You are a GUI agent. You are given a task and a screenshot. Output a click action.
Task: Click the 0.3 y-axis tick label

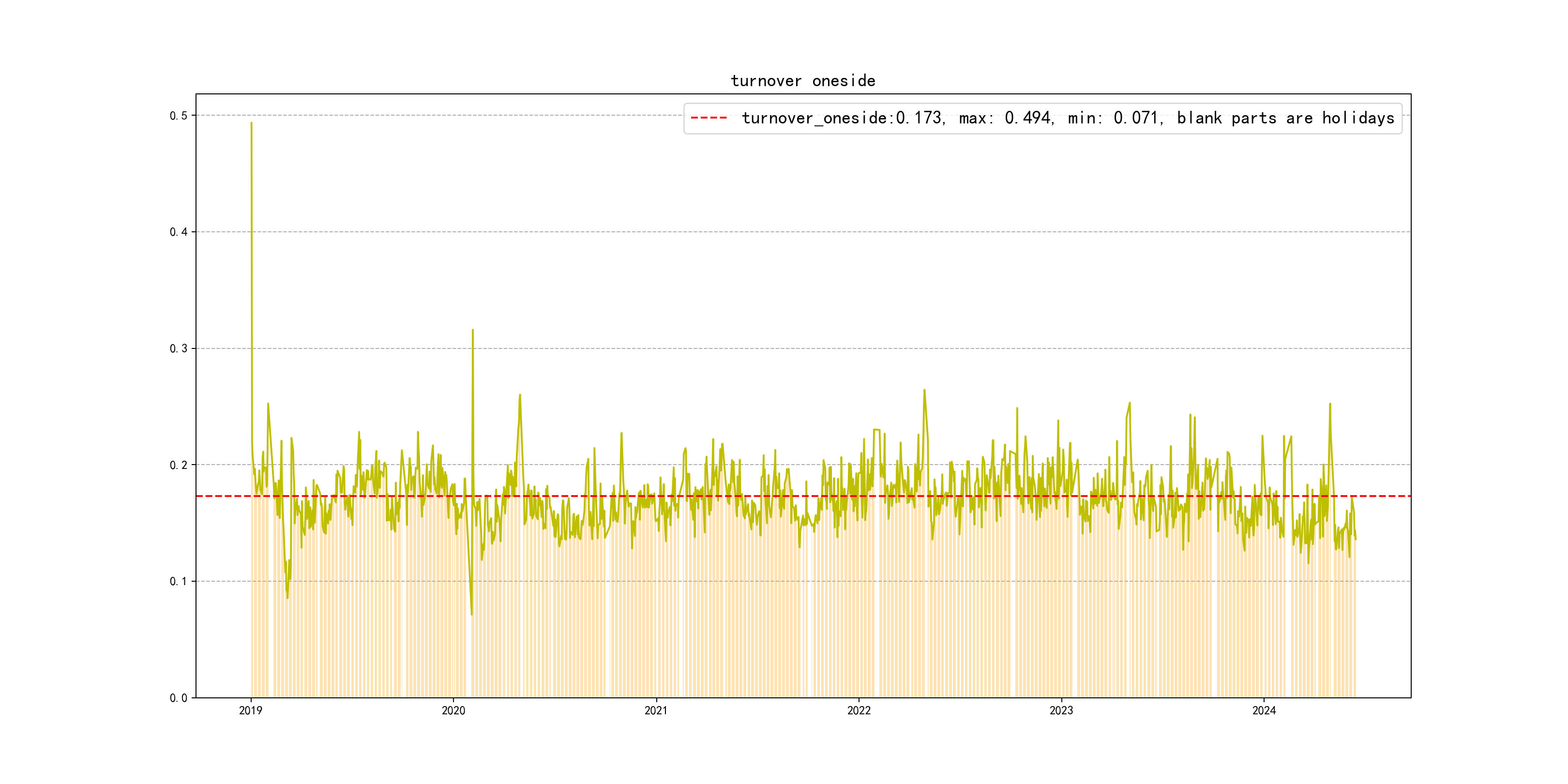(x=179, y=349)
